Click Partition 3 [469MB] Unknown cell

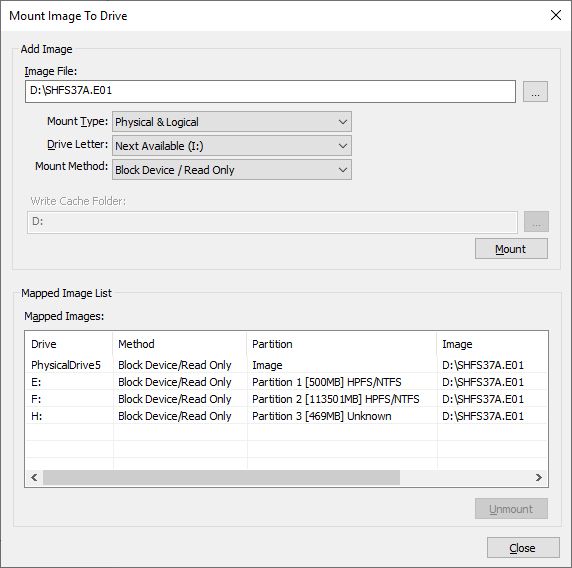click(x=321, y=416)
